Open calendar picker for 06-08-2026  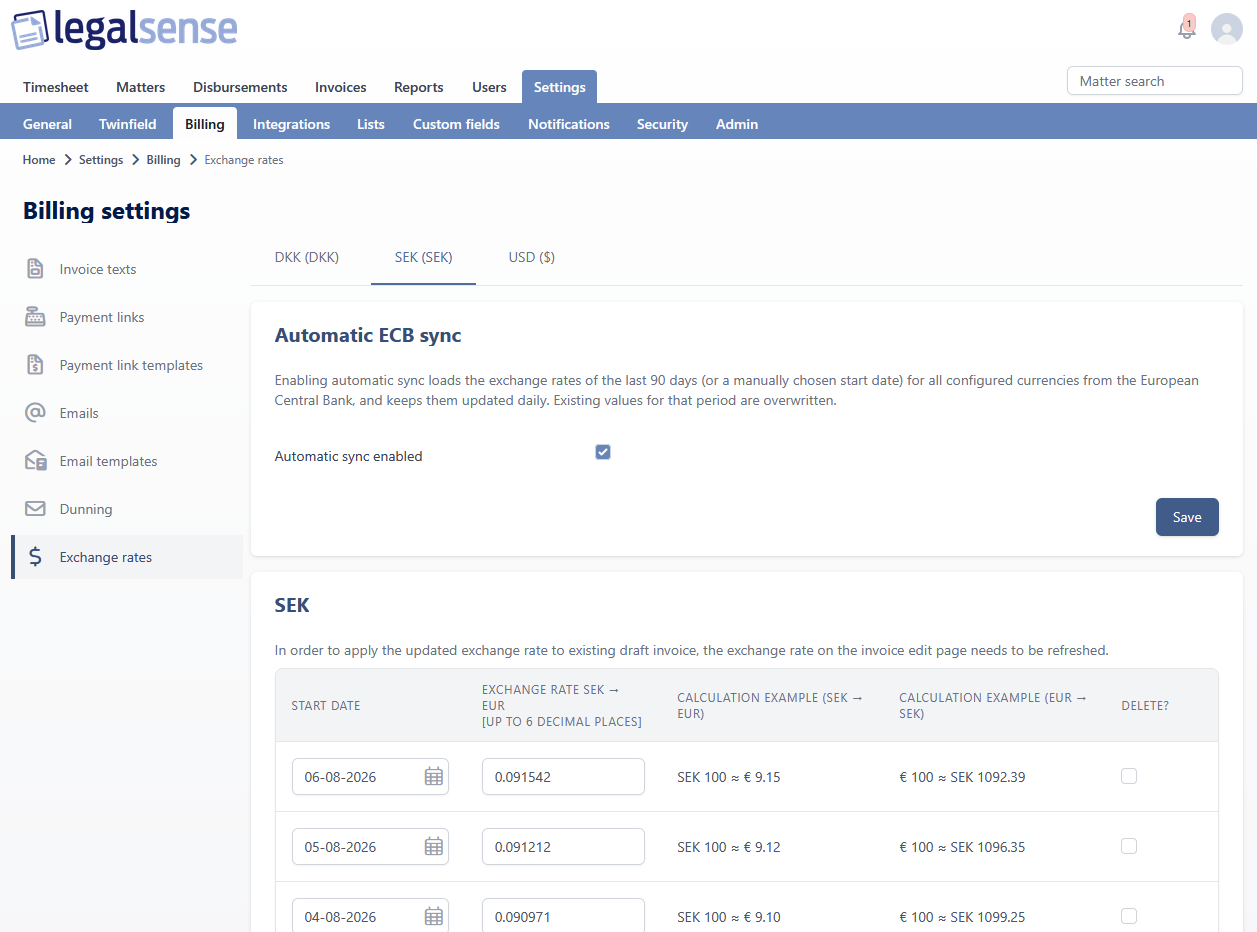433,777
